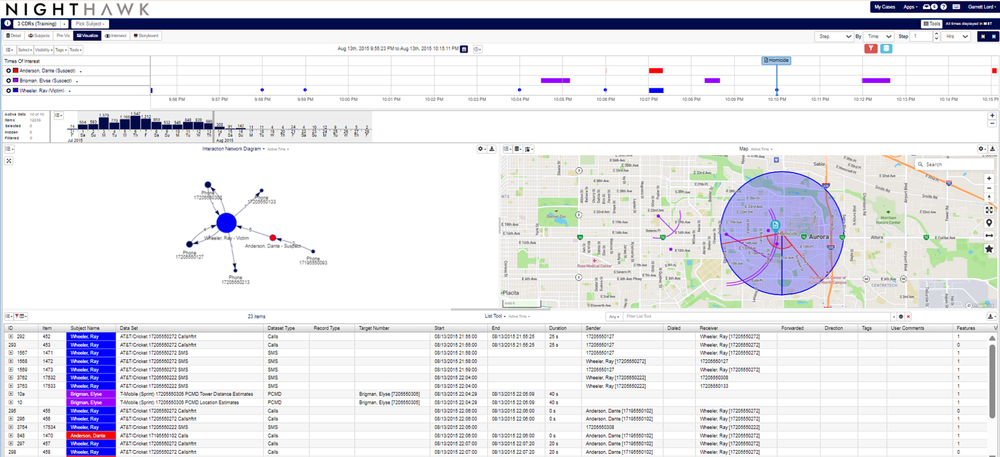Open the Visibility dropdown in toolbar
This screenshot has height=457, width=1000.
pos(43,49)
